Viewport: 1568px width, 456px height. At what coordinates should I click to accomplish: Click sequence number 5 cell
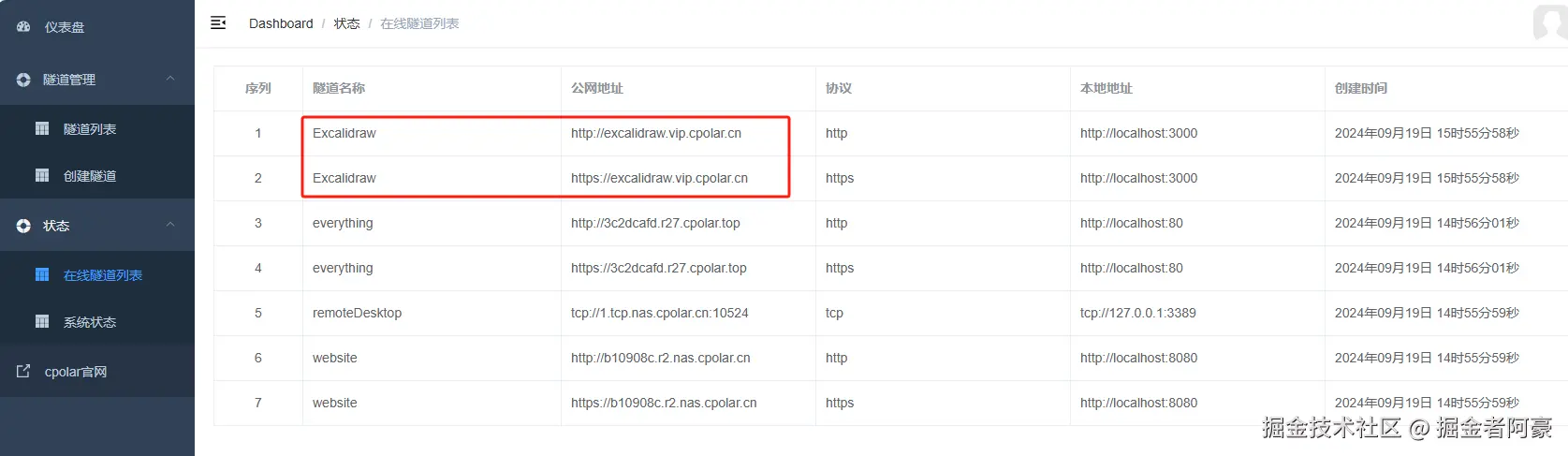click(x=258, y=313)
